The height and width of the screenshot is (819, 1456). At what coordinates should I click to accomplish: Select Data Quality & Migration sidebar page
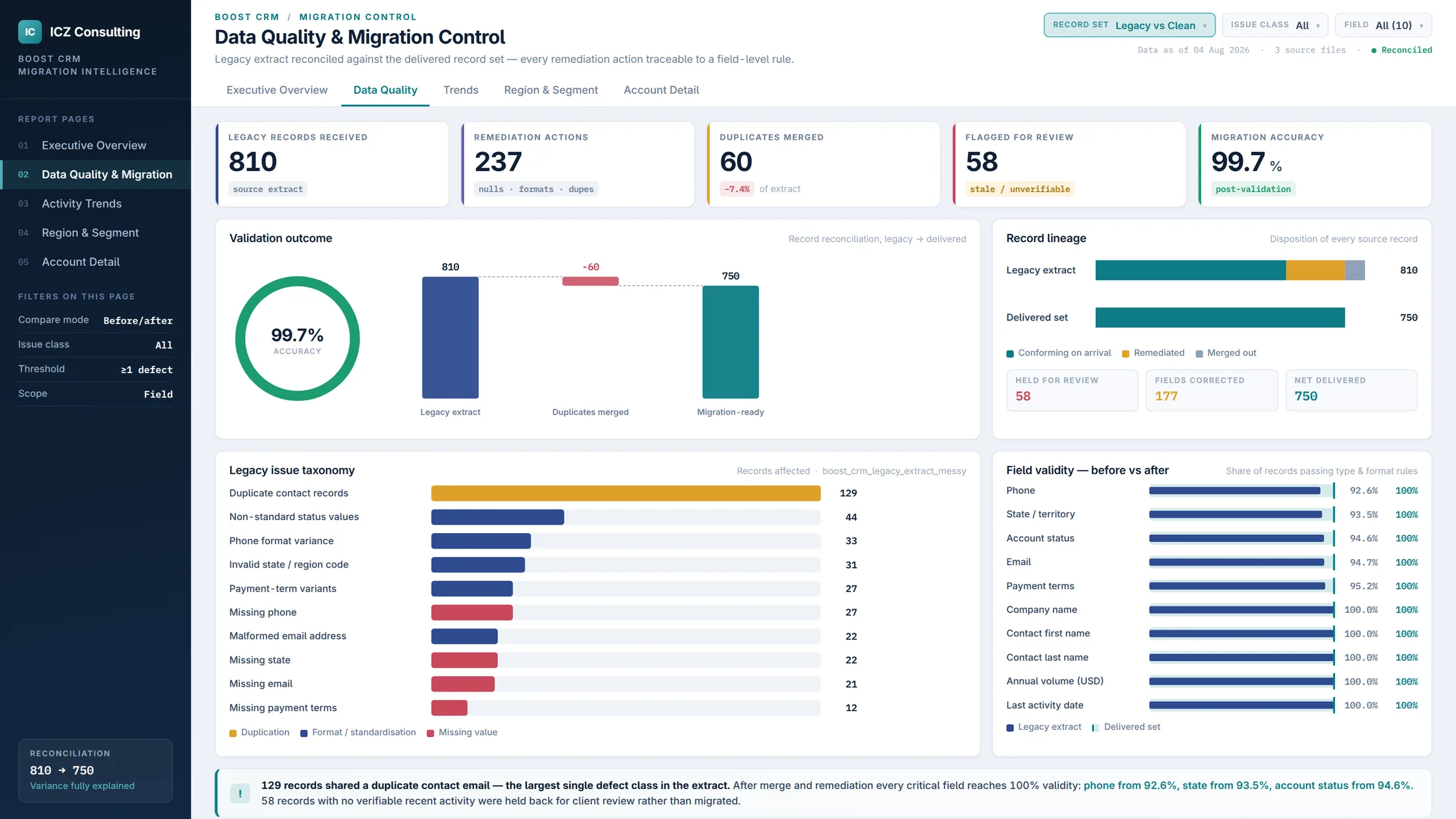pyautogui.click(x=96, y=175)
